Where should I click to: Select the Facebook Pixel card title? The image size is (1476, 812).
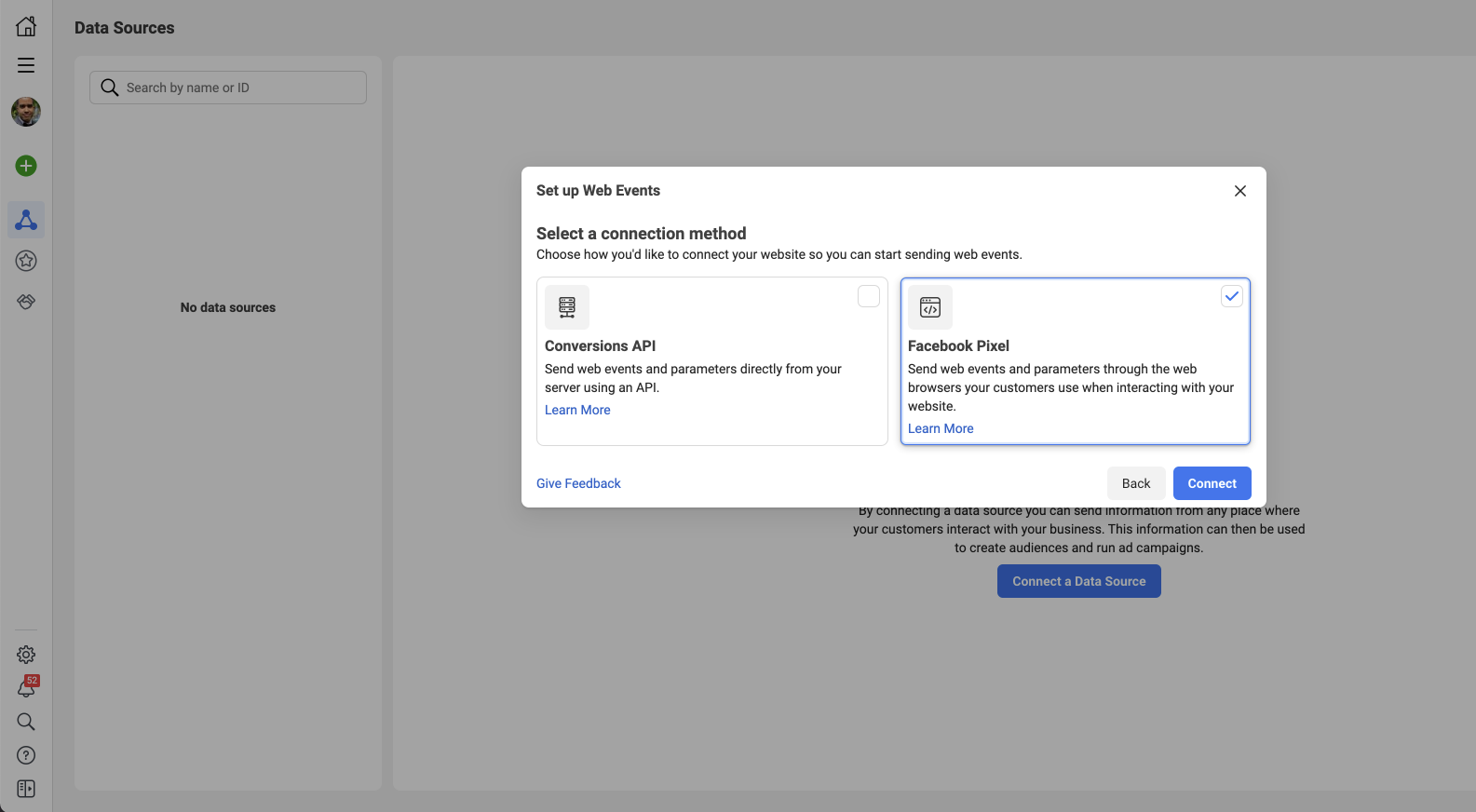pyautogui.click(x=959, y=345)
